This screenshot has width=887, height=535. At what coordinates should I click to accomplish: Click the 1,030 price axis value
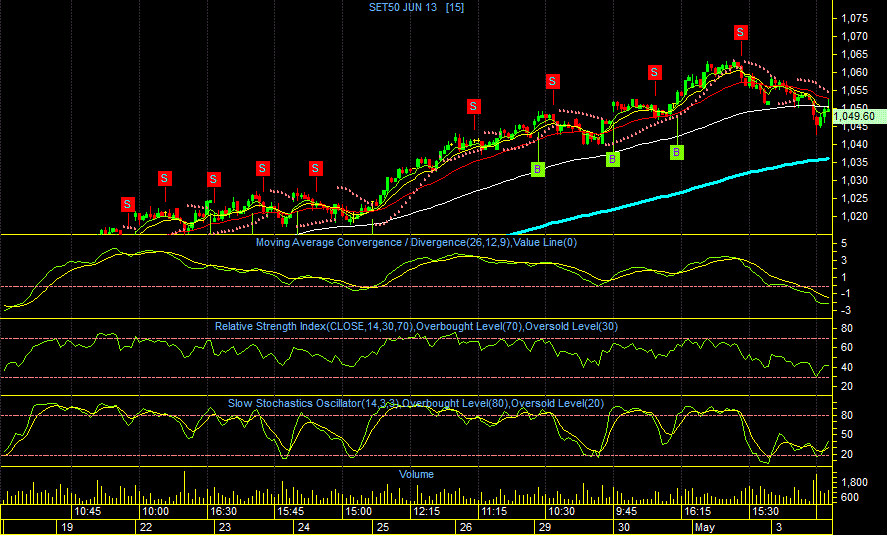(x=854, y=180)
